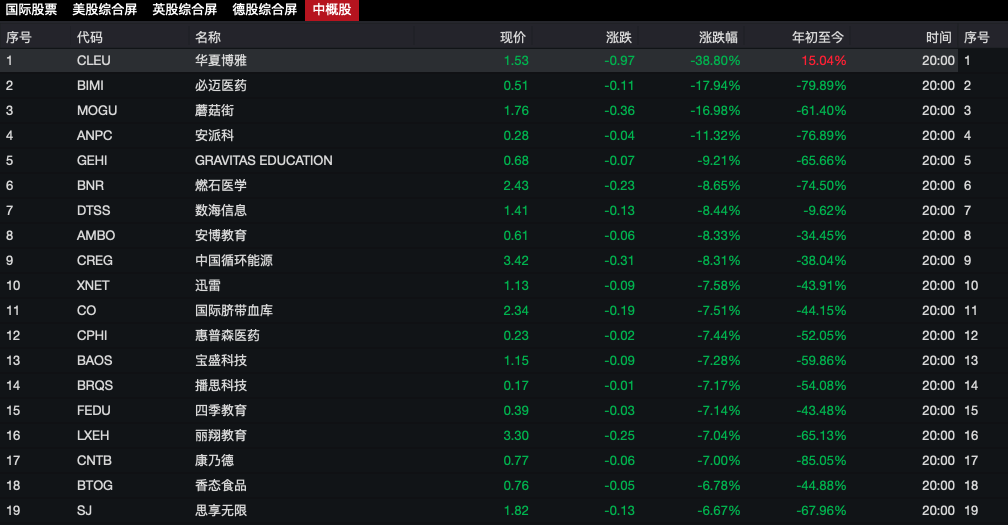Open stock 香态食品
1008x525 pixels.
(220, 486)
